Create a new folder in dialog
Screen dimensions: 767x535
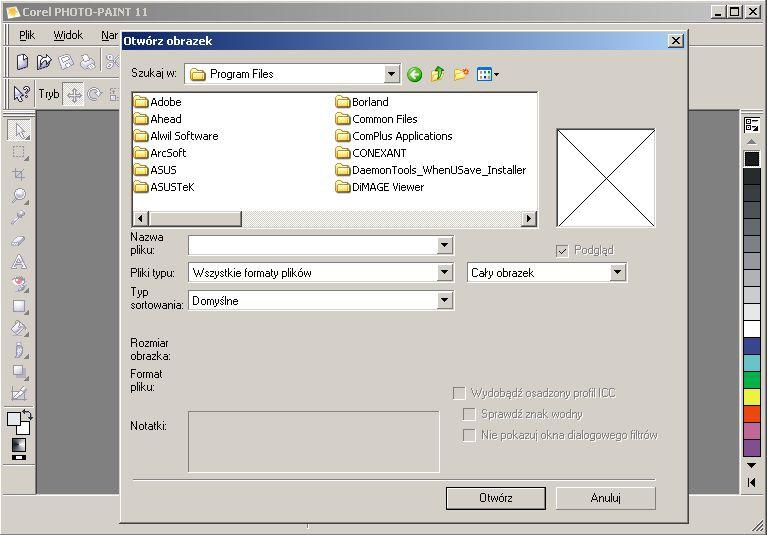(461, 74)
